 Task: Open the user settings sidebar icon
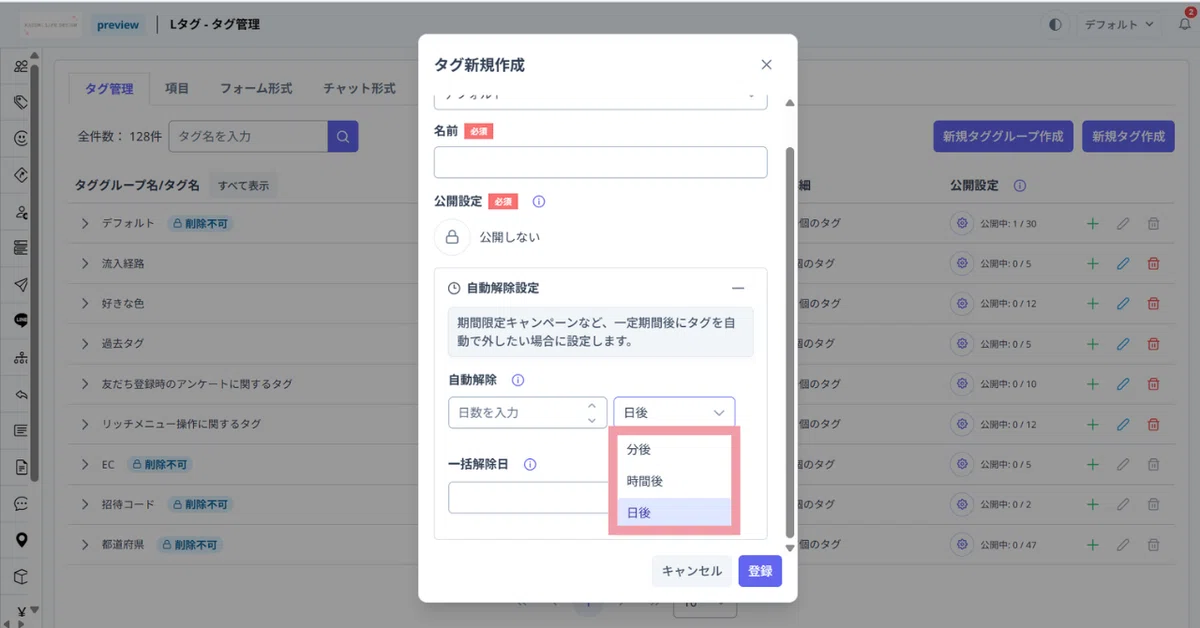coord(21,211)
